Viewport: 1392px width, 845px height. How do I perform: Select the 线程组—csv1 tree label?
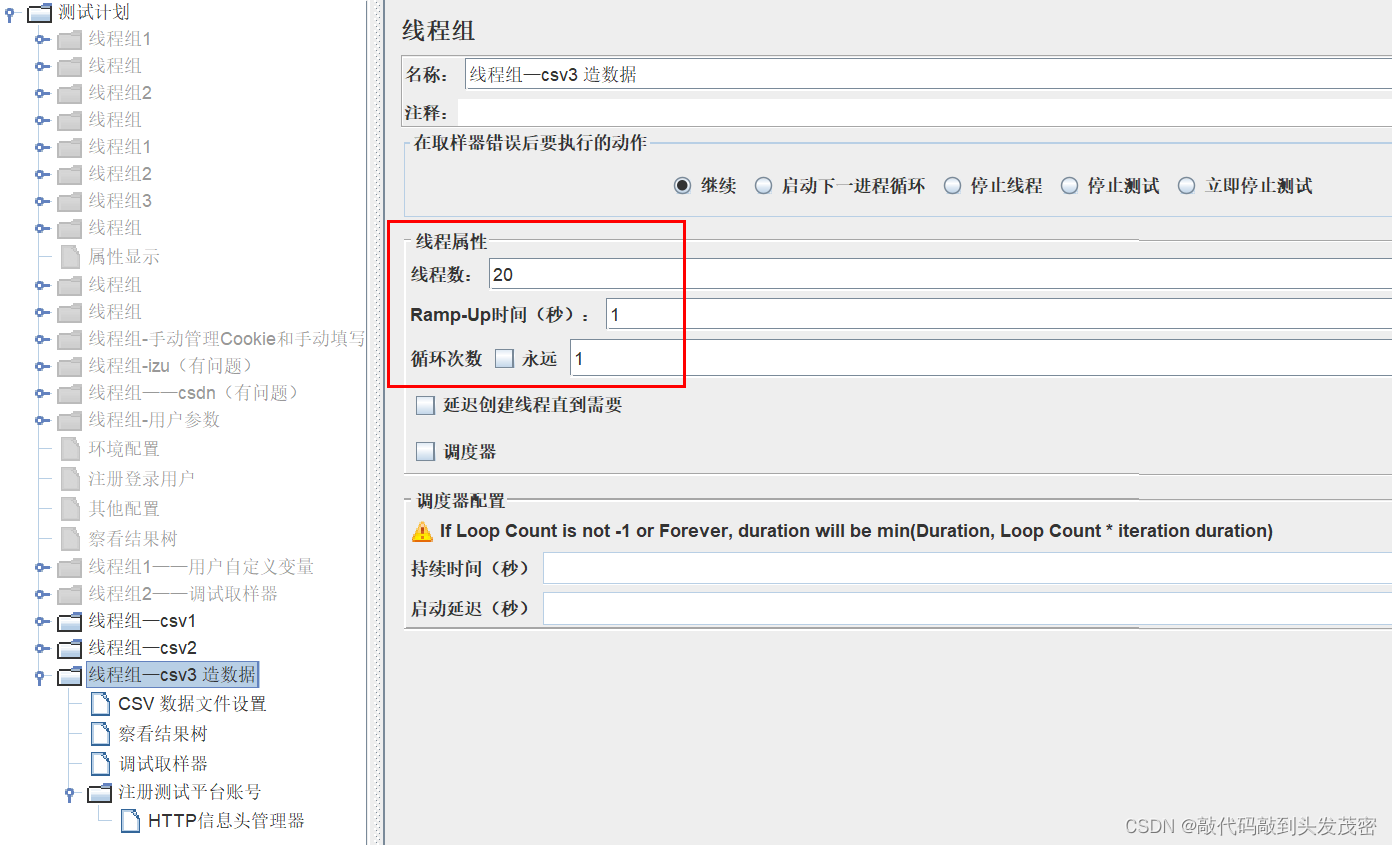[143, 621]
